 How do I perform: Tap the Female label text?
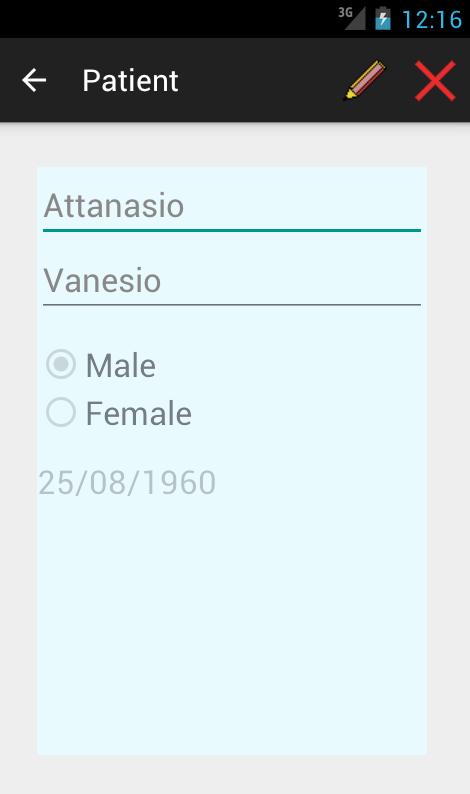(139, 413)
